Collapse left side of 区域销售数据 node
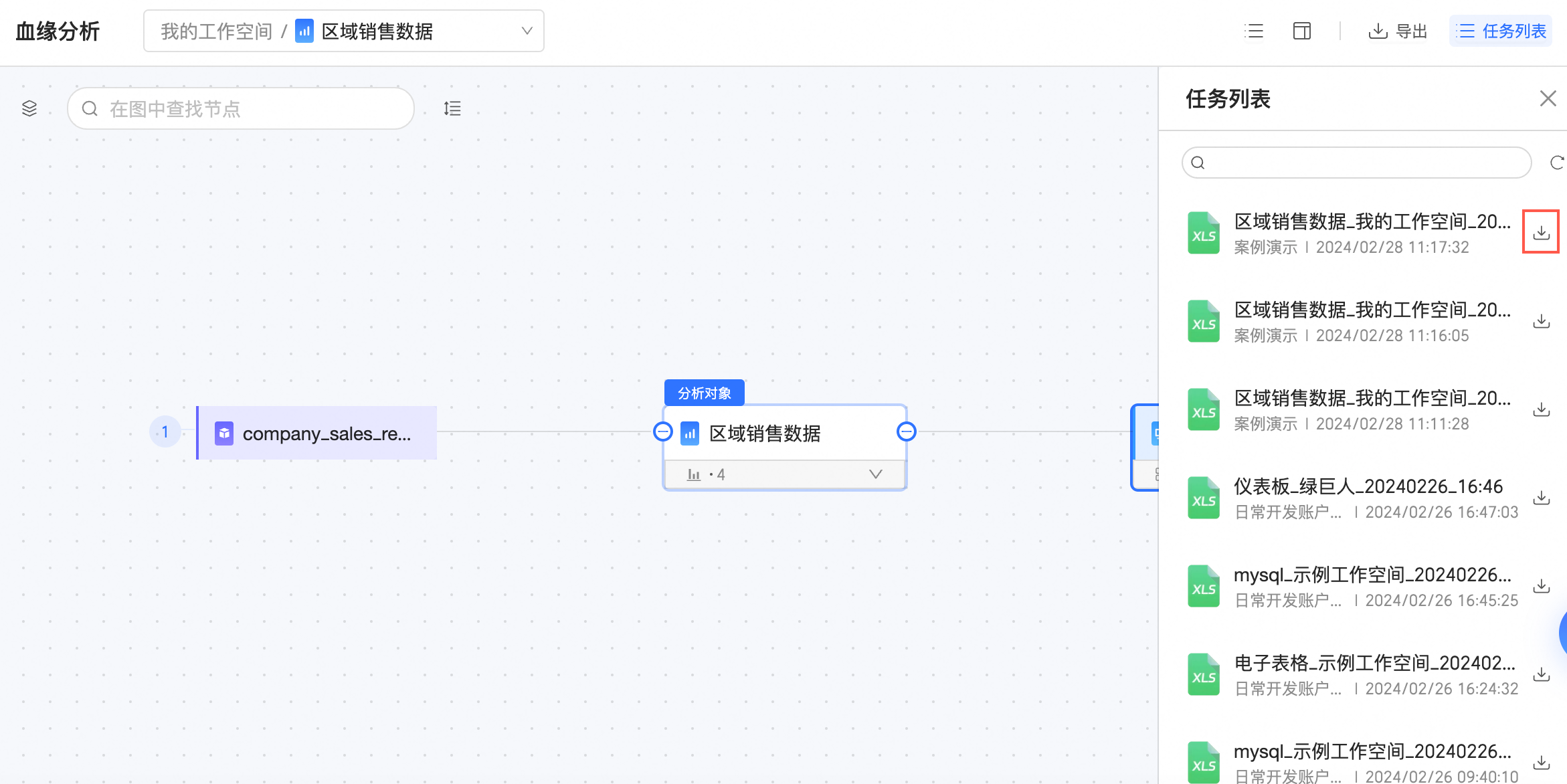 coord(663,432)
